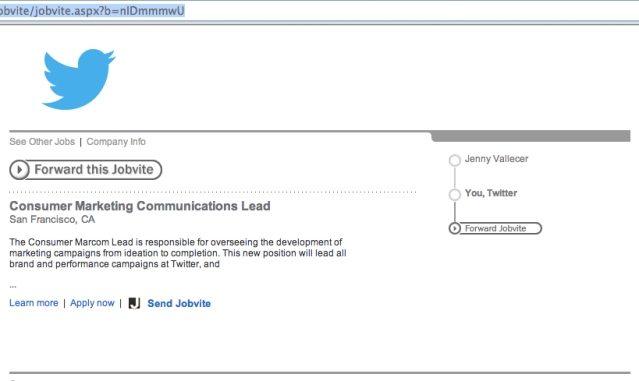
Task: Click the Consumer Marketing Communications Lead title
Action: point(140,206)
